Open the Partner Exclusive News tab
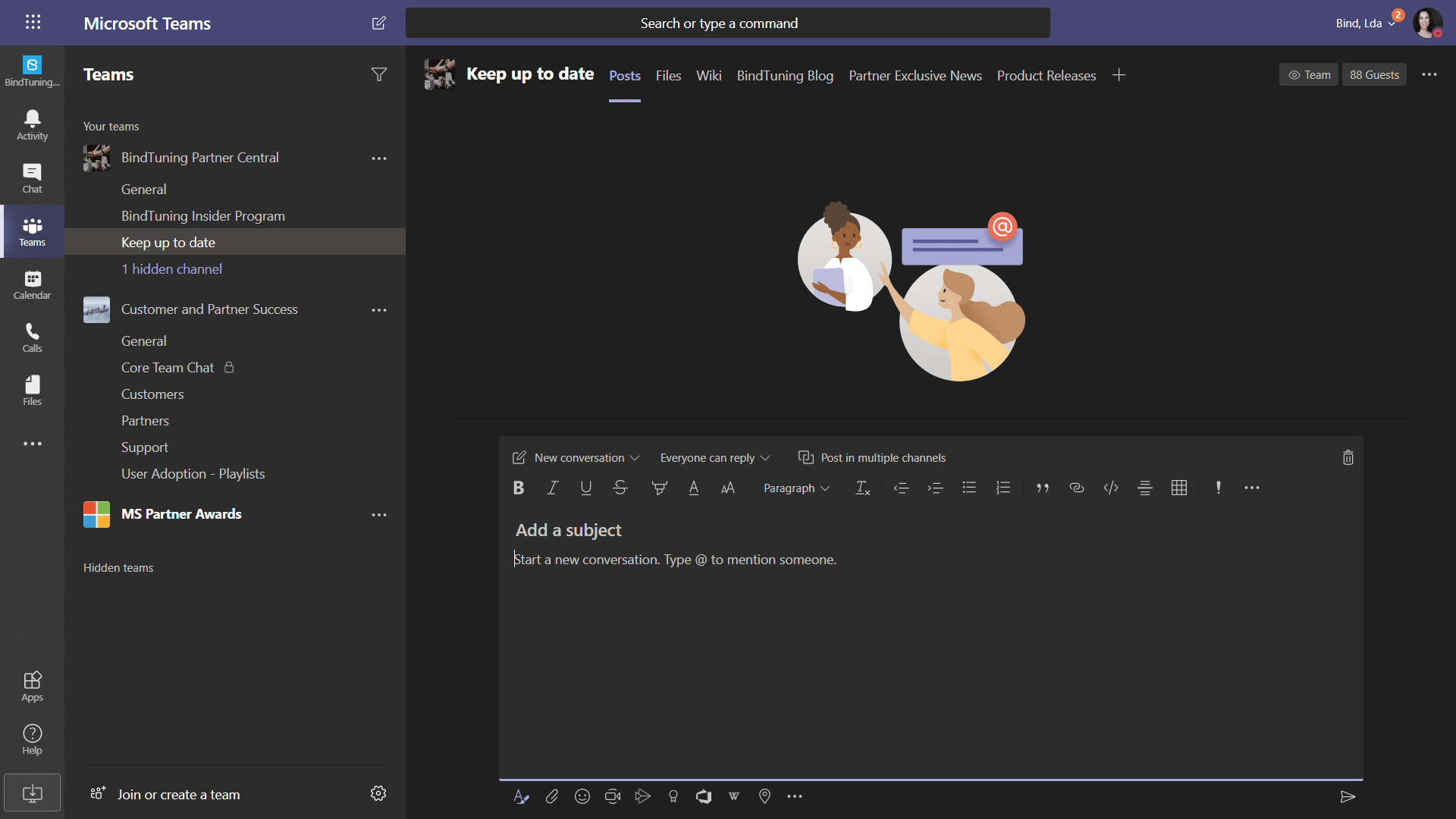 (915, 75)
